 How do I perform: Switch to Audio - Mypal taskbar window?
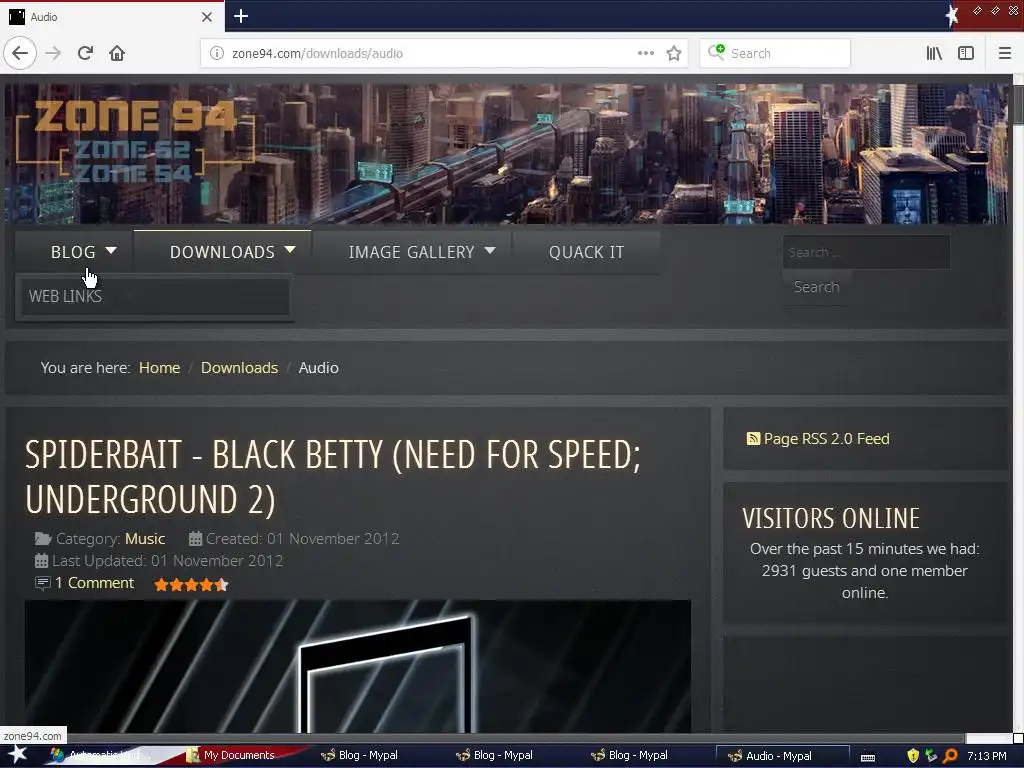tap(783, 755)
